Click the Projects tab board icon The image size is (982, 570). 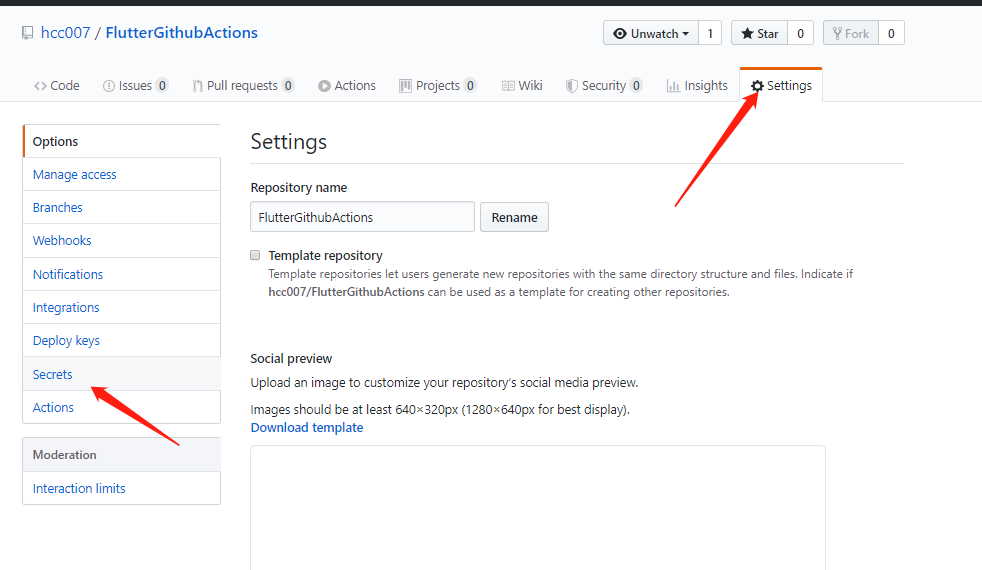405,86
